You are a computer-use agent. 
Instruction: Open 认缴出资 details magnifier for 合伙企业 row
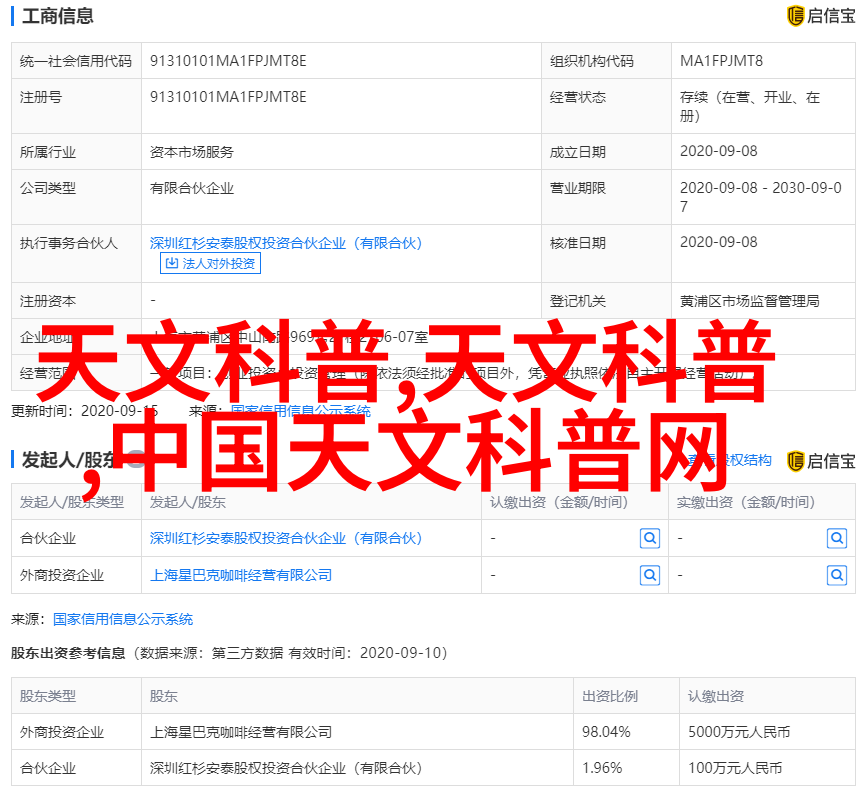650,538
